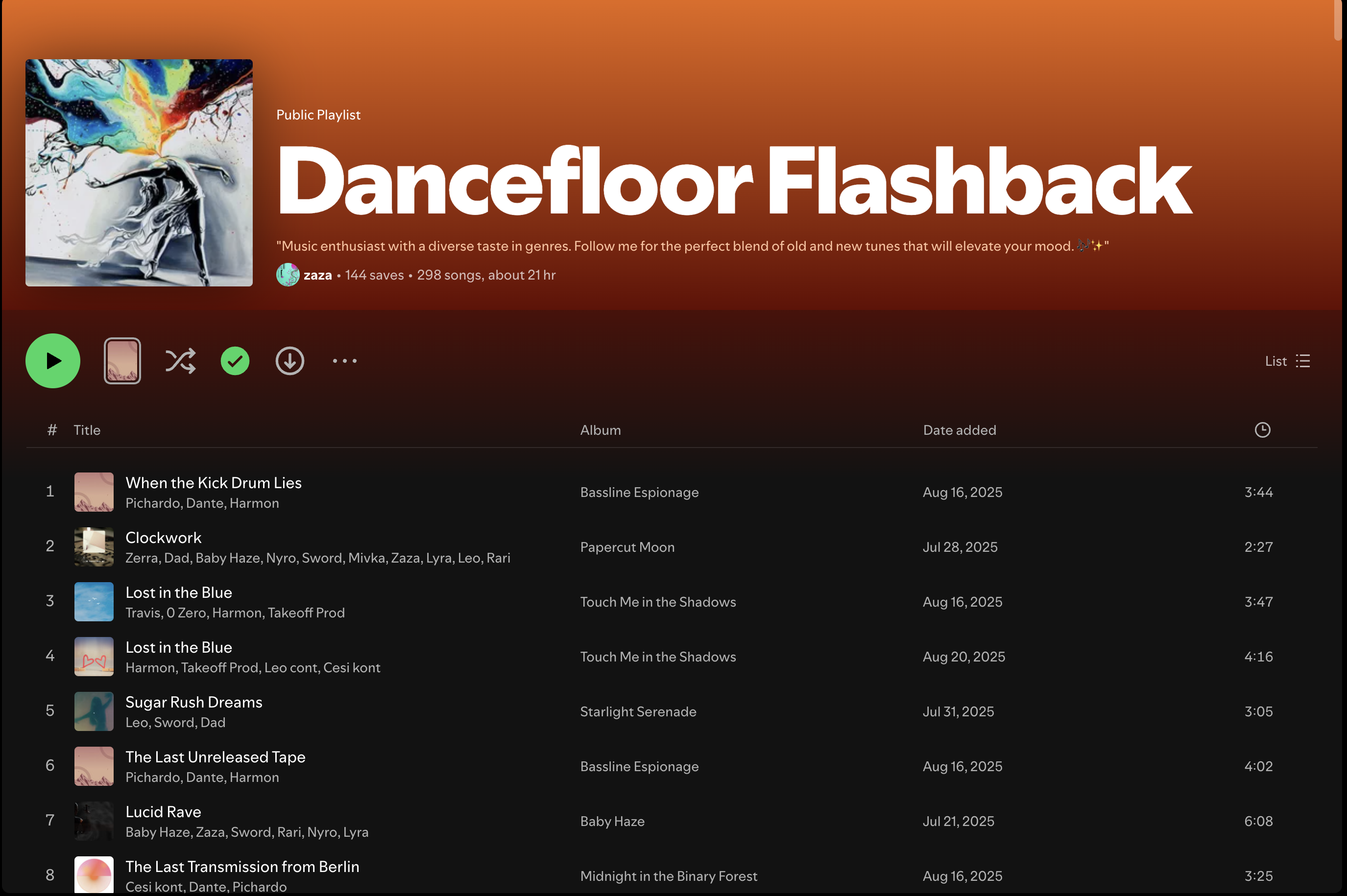Click the vertical scrollbar at the right edge
This screenshot has height=896, width=1347.
(x=1337, y=20)
